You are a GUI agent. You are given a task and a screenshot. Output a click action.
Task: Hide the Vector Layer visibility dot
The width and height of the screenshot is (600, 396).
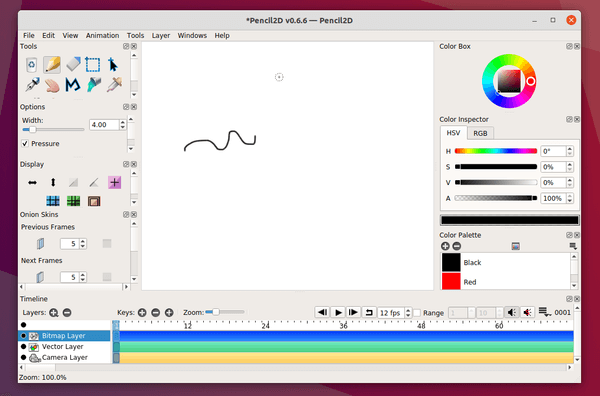coord(24,346)
